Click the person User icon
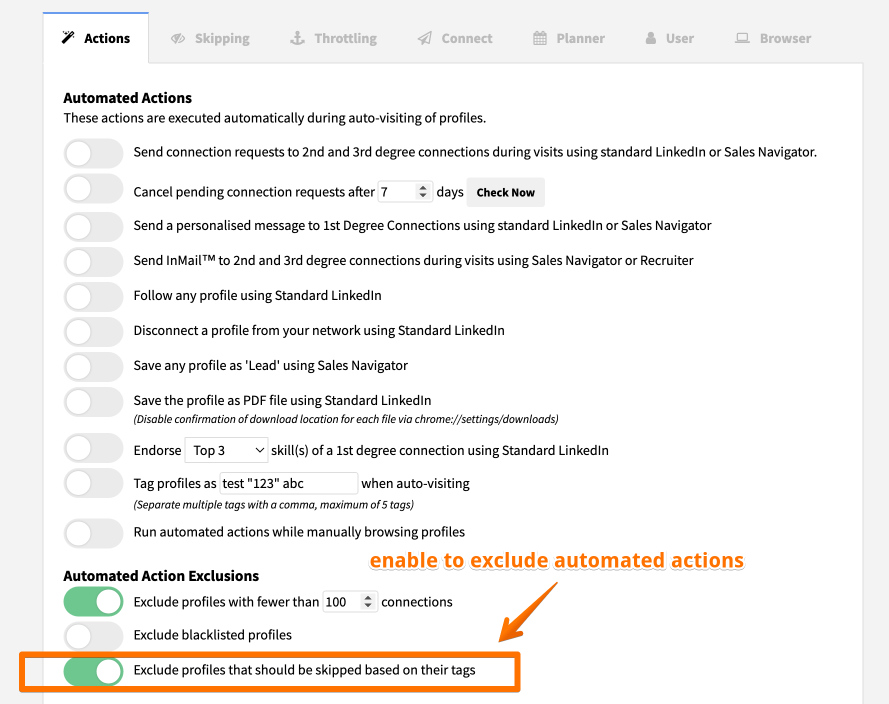Screen dimensions: 889x704 (651, 38)
